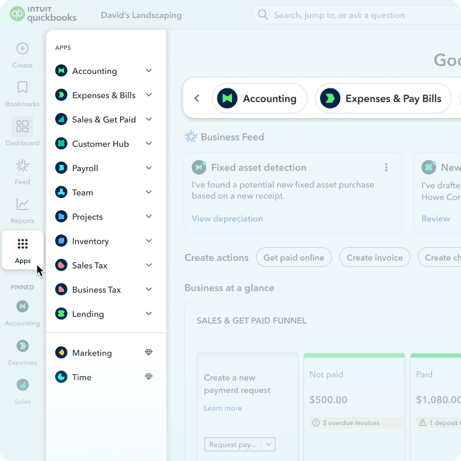Viewport: 461px width, 461px height.
Task: Expand the Accounting chevron in Apps menu
Action: tap(149, 71)
